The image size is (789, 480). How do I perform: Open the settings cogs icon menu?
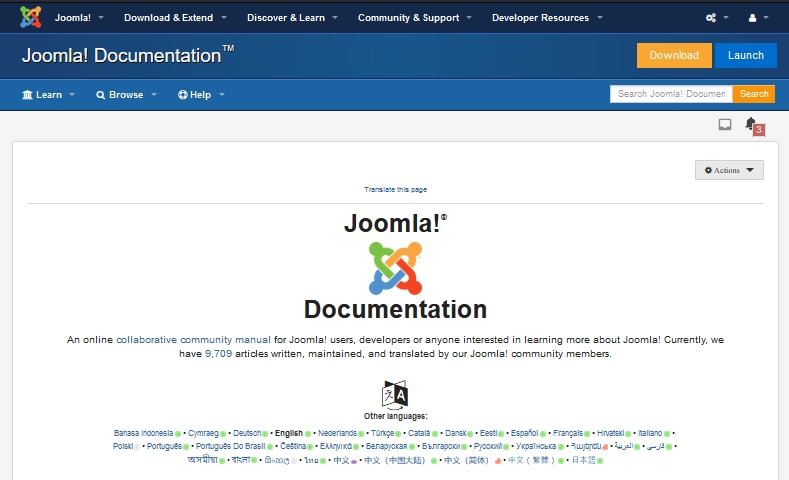(716, 18)
